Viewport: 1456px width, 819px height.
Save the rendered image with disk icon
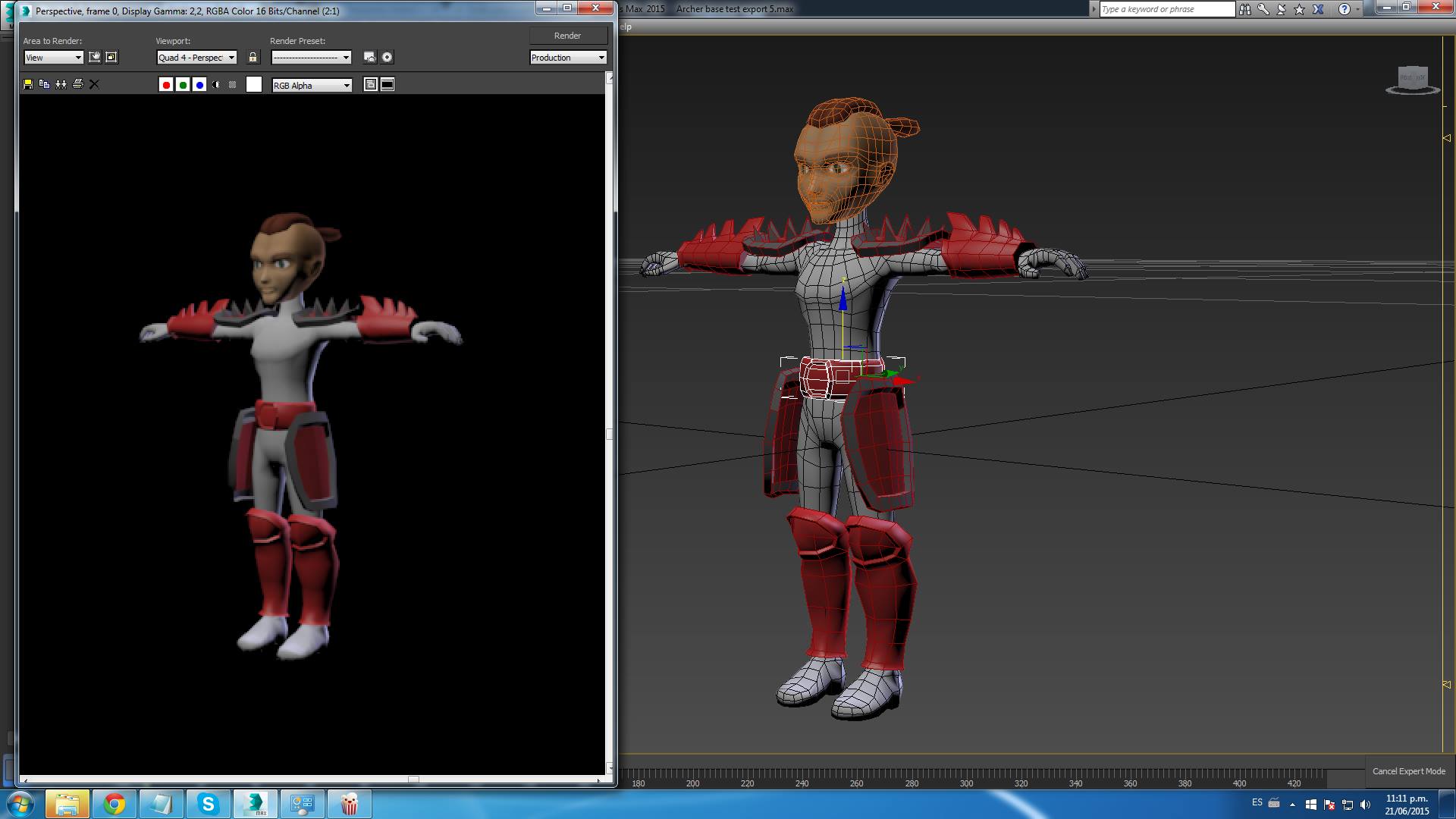coord(28,84)
